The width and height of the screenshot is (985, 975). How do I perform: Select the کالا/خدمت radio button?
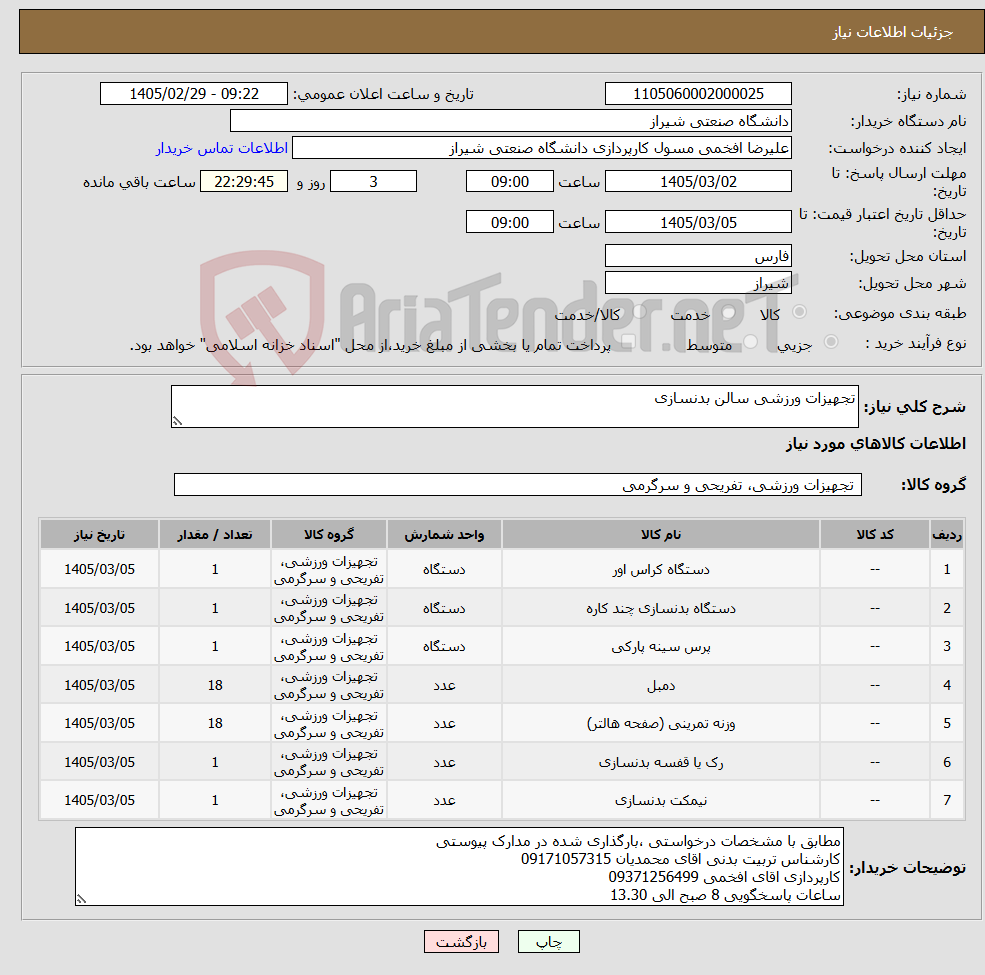click(x=639, y=312)
